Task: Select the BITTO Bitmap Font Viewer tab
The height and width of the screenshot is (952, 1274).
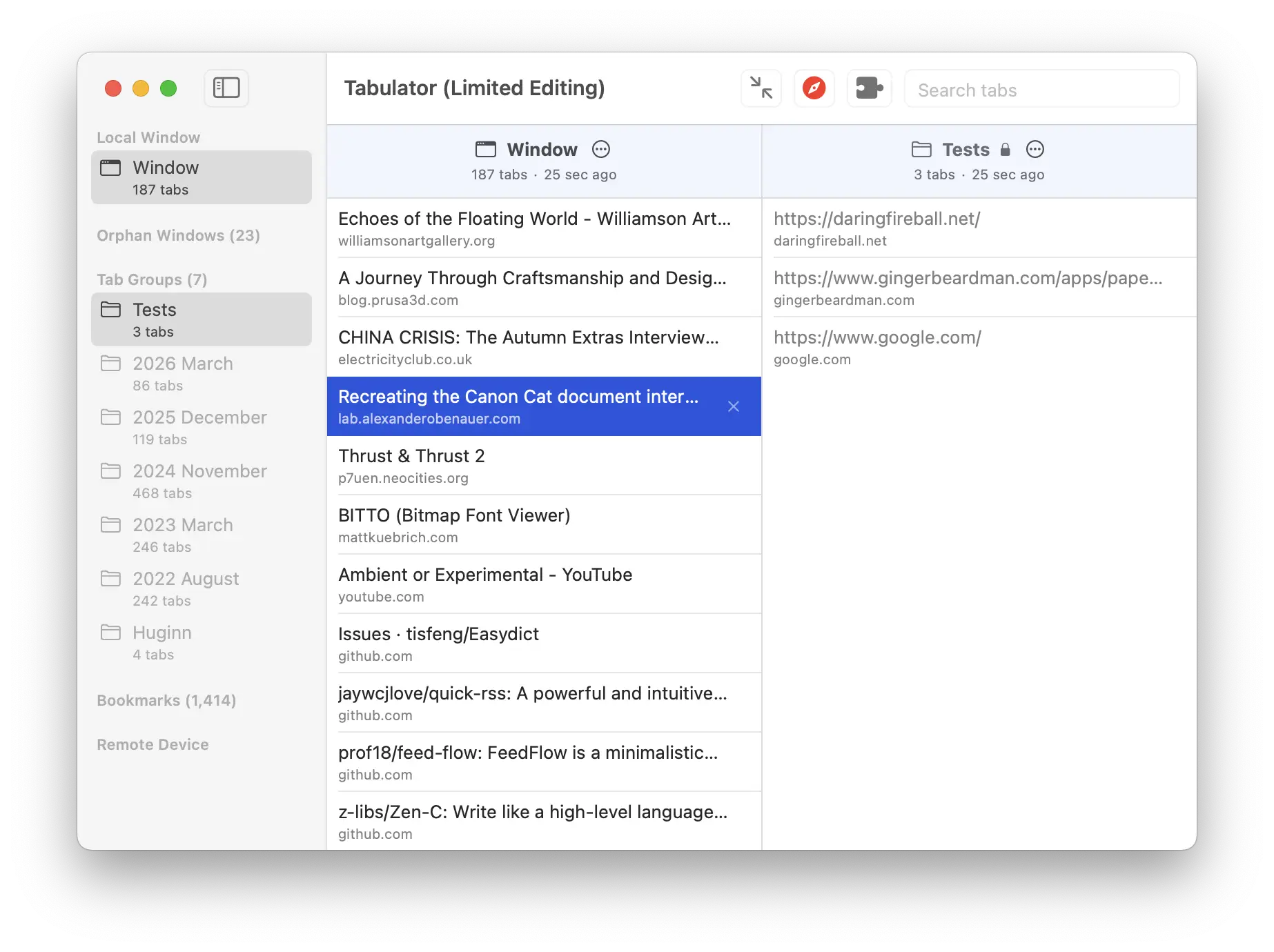Action: click(x=518, y=524)
